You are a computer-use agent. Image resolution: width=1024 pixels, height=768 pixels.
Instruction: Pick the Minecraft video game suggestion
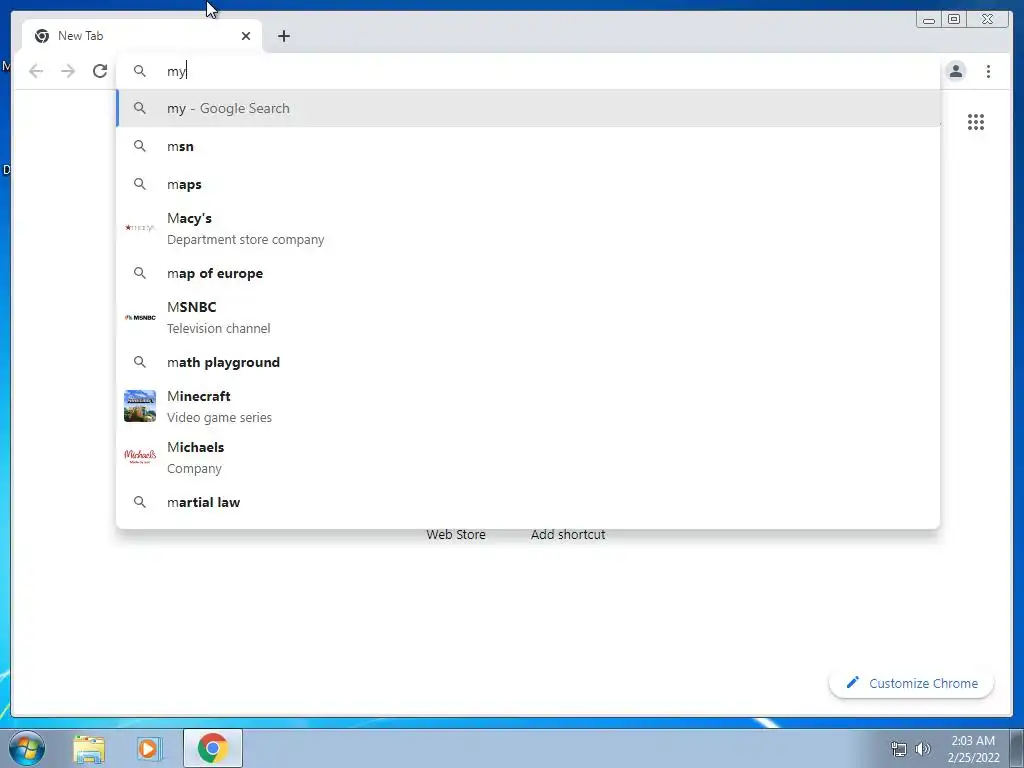[x=528, y=406]
